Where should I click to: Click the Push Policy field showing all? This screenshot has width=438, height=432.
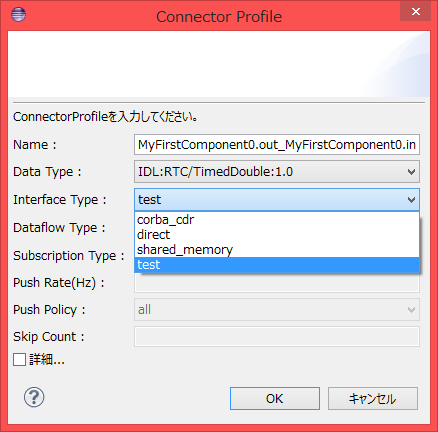tap(277, 310)
